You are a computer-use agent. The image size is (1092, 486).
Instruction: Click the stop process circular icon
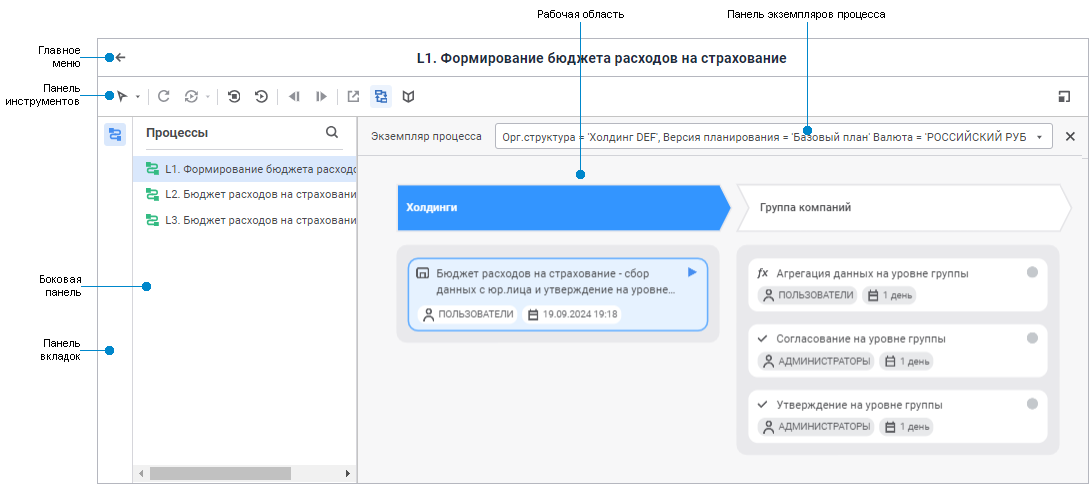coord(234,97)
